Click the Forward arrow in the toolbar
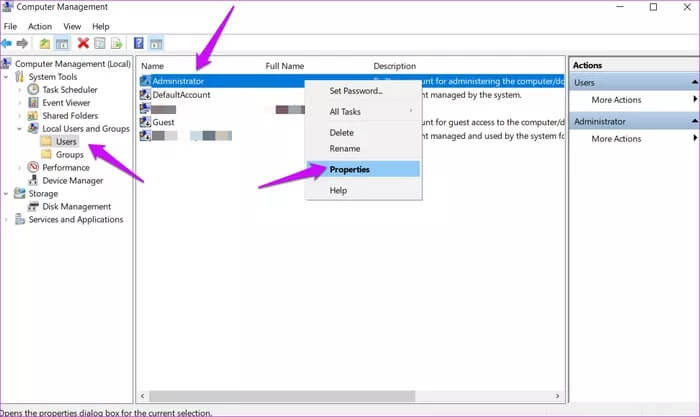Viewport: 700px width, 417px height. (x=22, y=43)
